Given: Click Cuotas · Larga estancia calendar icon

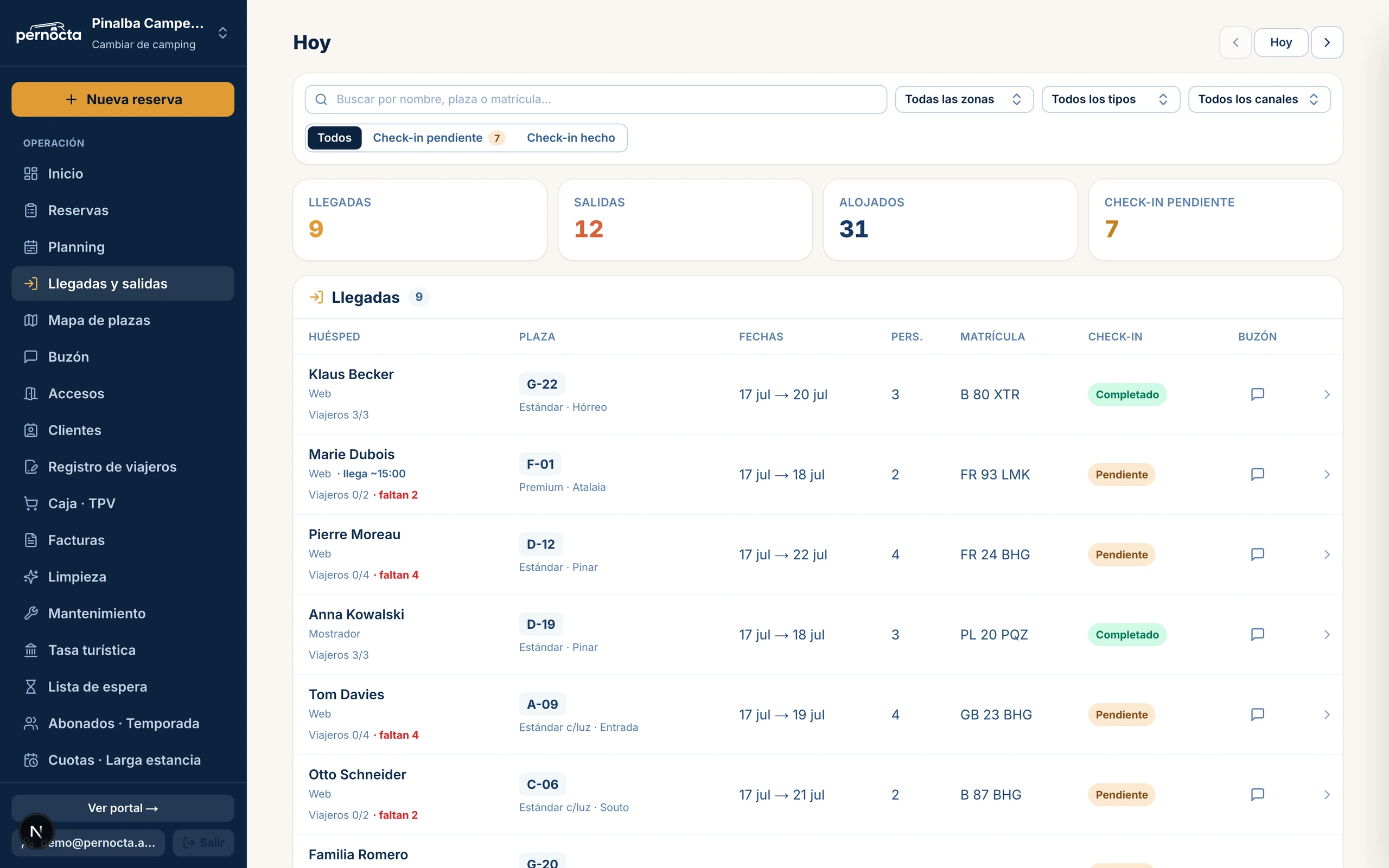Looking at the screenshot, I should coord(31,760).
